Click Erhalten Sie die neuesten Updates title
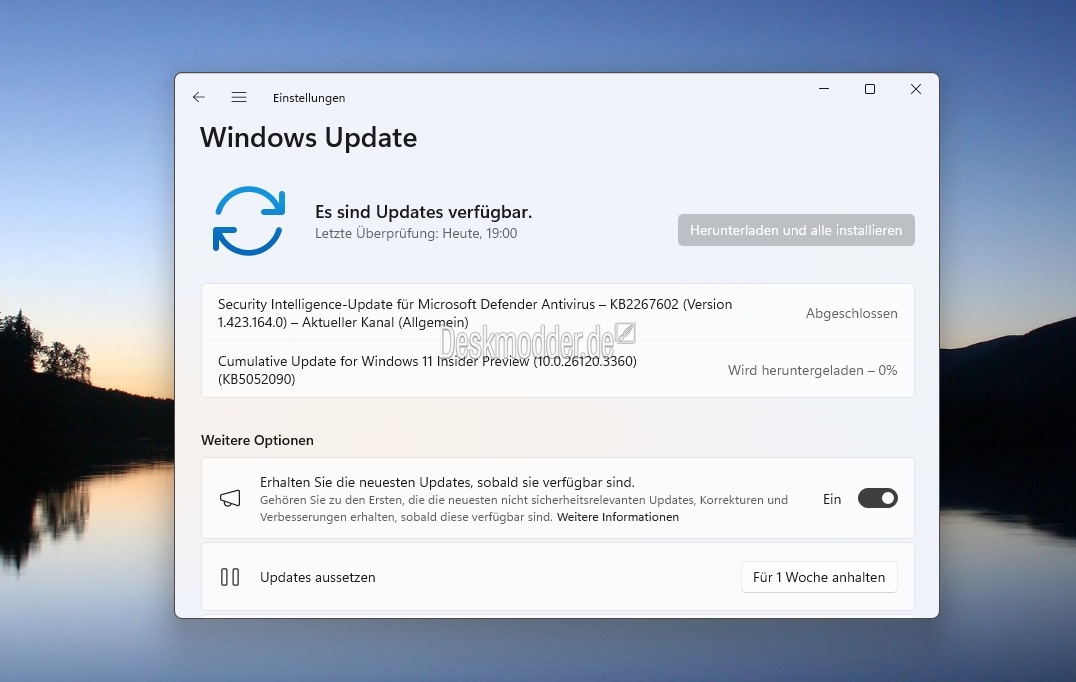The image size is (1076, 682). [x=447, y=482]
